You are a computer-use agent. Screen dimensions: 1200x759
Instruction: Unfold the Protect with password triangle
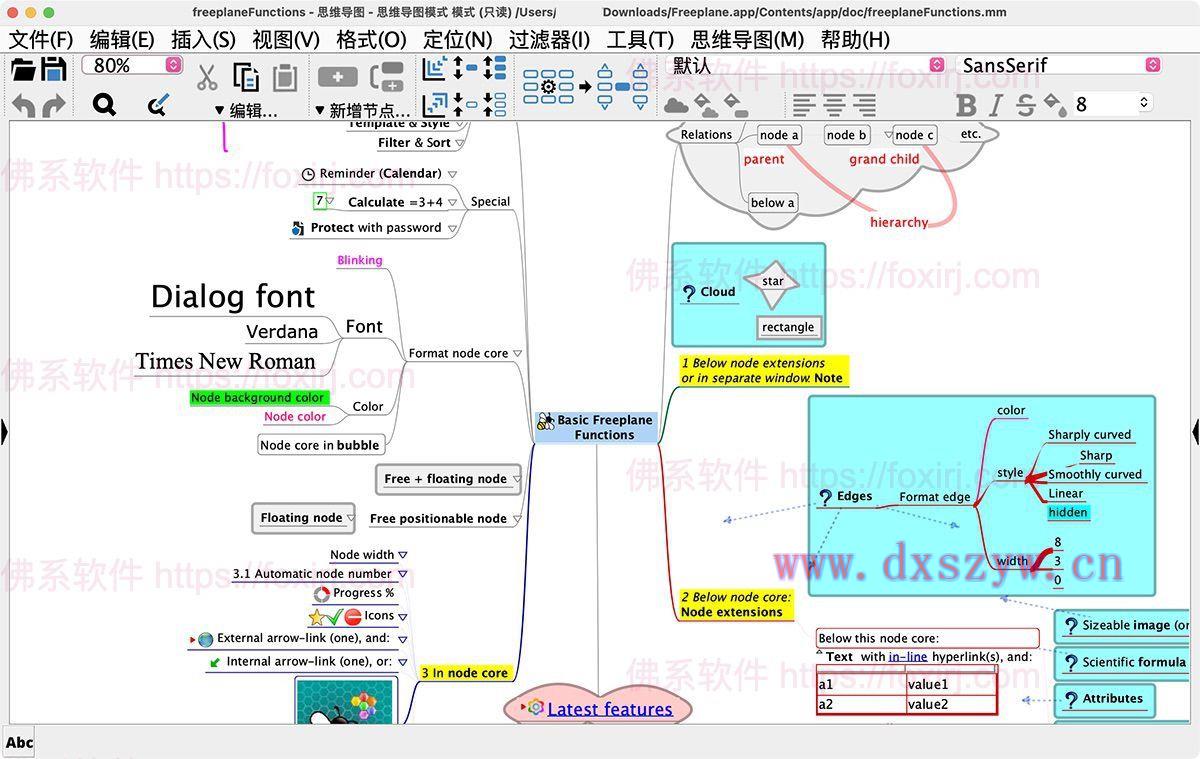pyautogui.click(x=452, y=228)
